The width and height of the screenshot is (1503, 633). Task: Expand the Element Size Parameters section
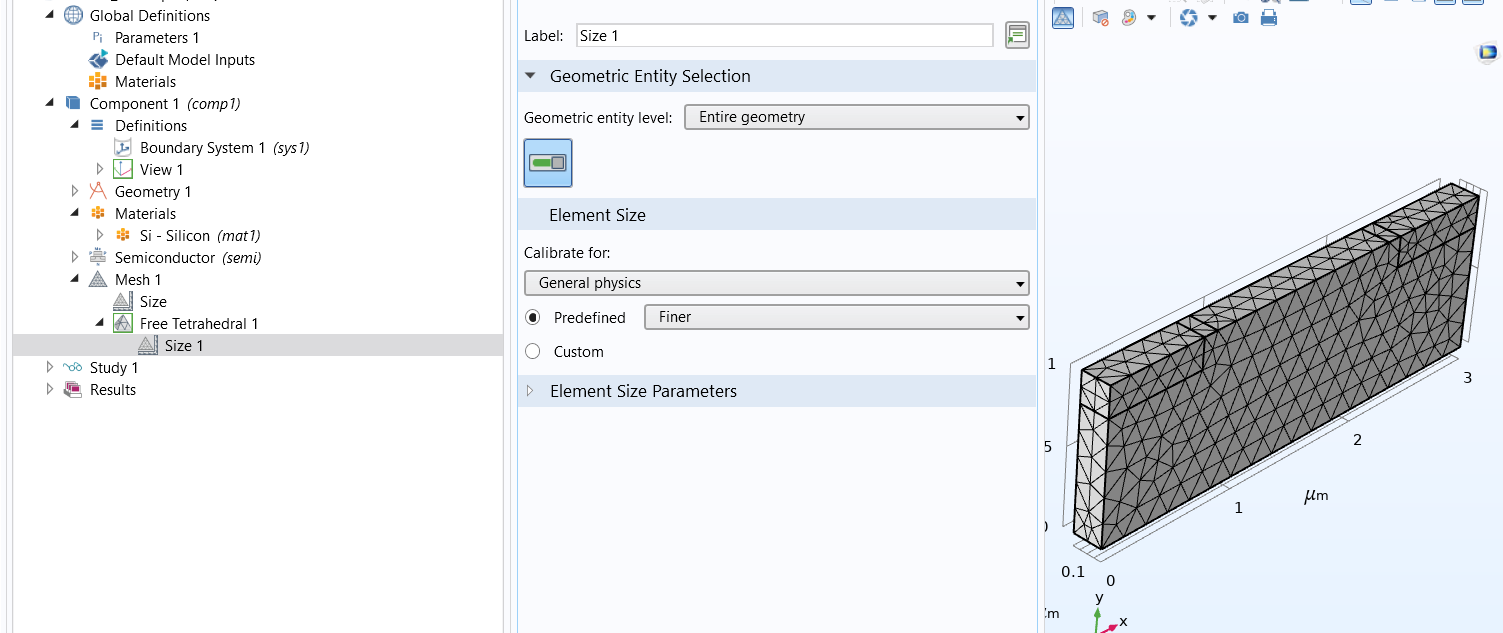pos(531,391)
